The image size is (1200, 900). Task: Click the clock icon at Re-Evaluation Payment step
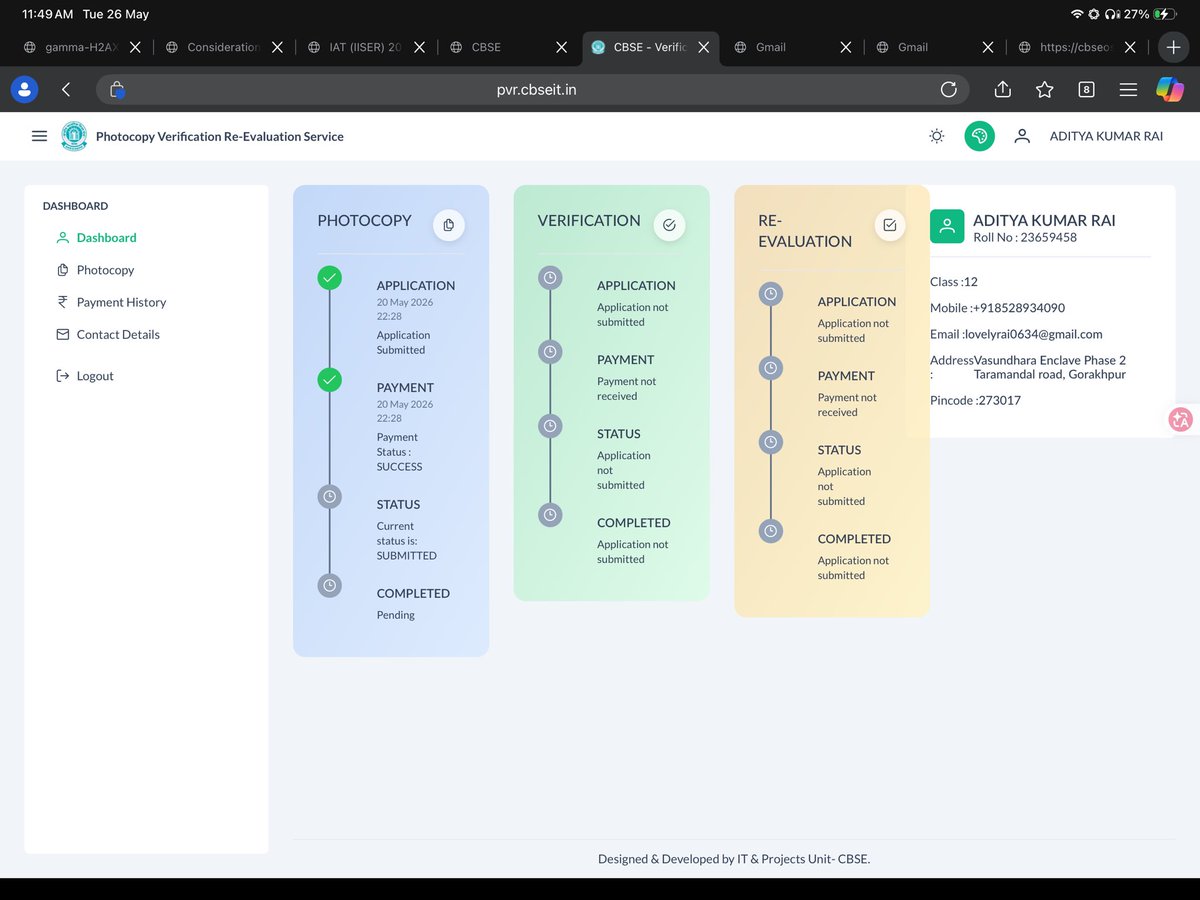pyautogui.click(x=770, y=368)
